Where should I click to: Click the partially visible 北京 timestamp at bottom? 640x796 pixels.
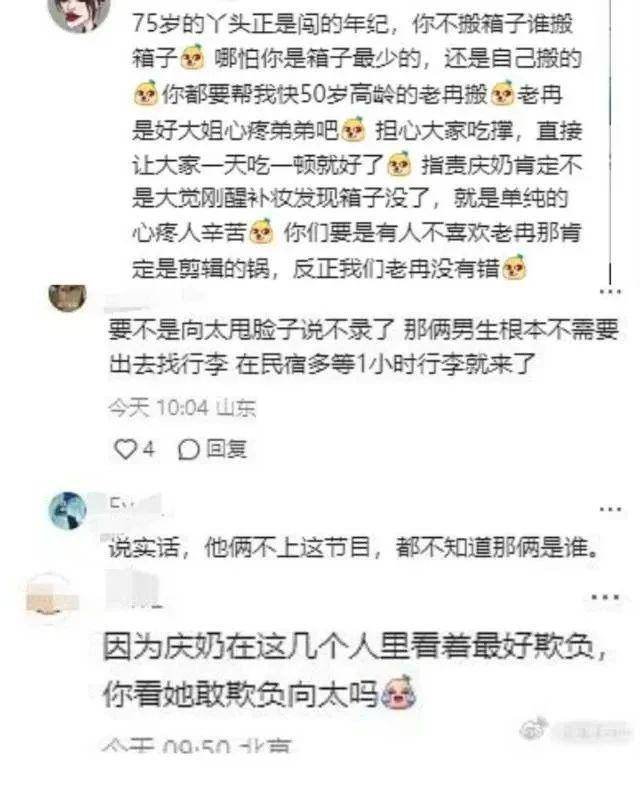click(x=196, y=746)
